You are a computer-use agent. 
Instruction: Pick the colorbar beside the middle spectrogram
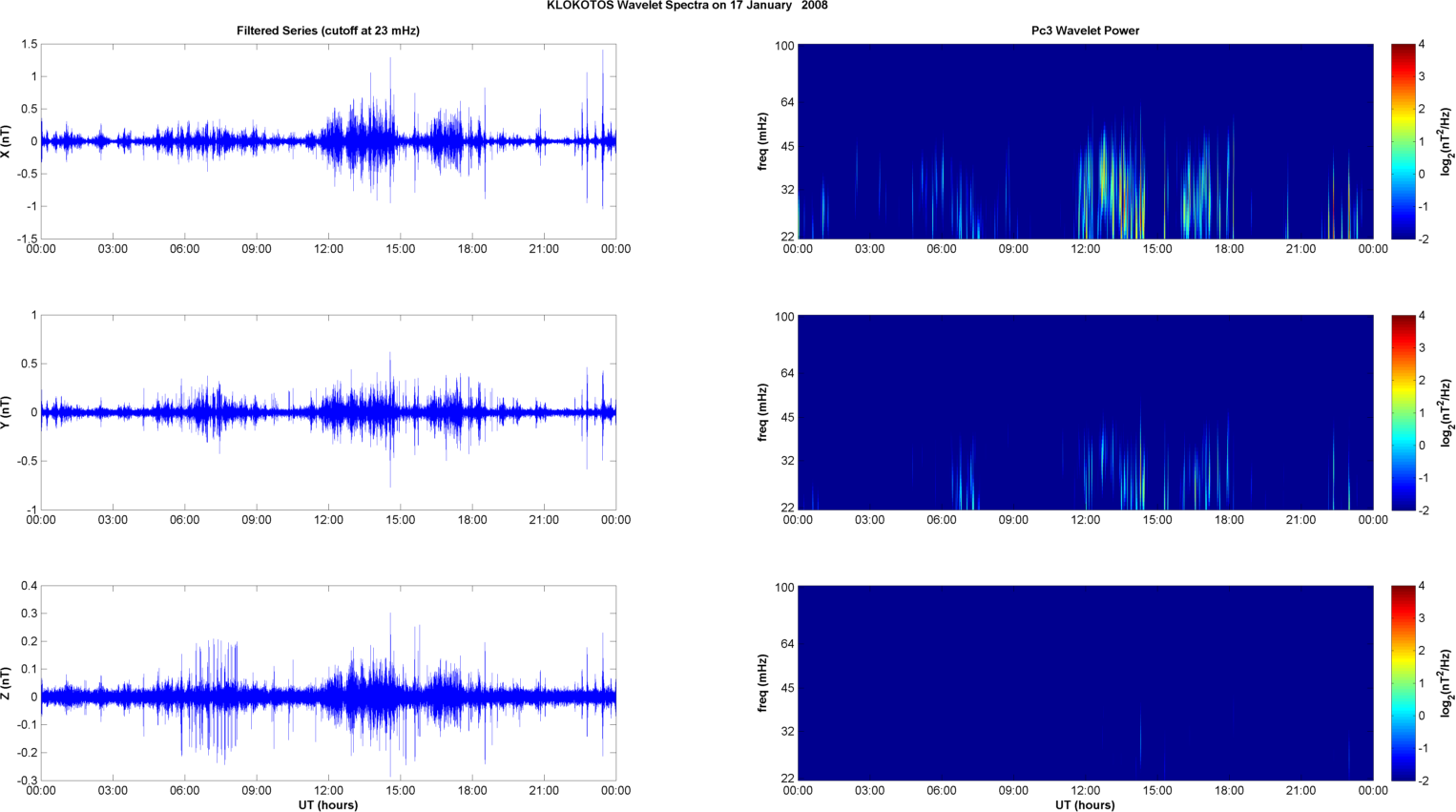tap(1403, 412)
